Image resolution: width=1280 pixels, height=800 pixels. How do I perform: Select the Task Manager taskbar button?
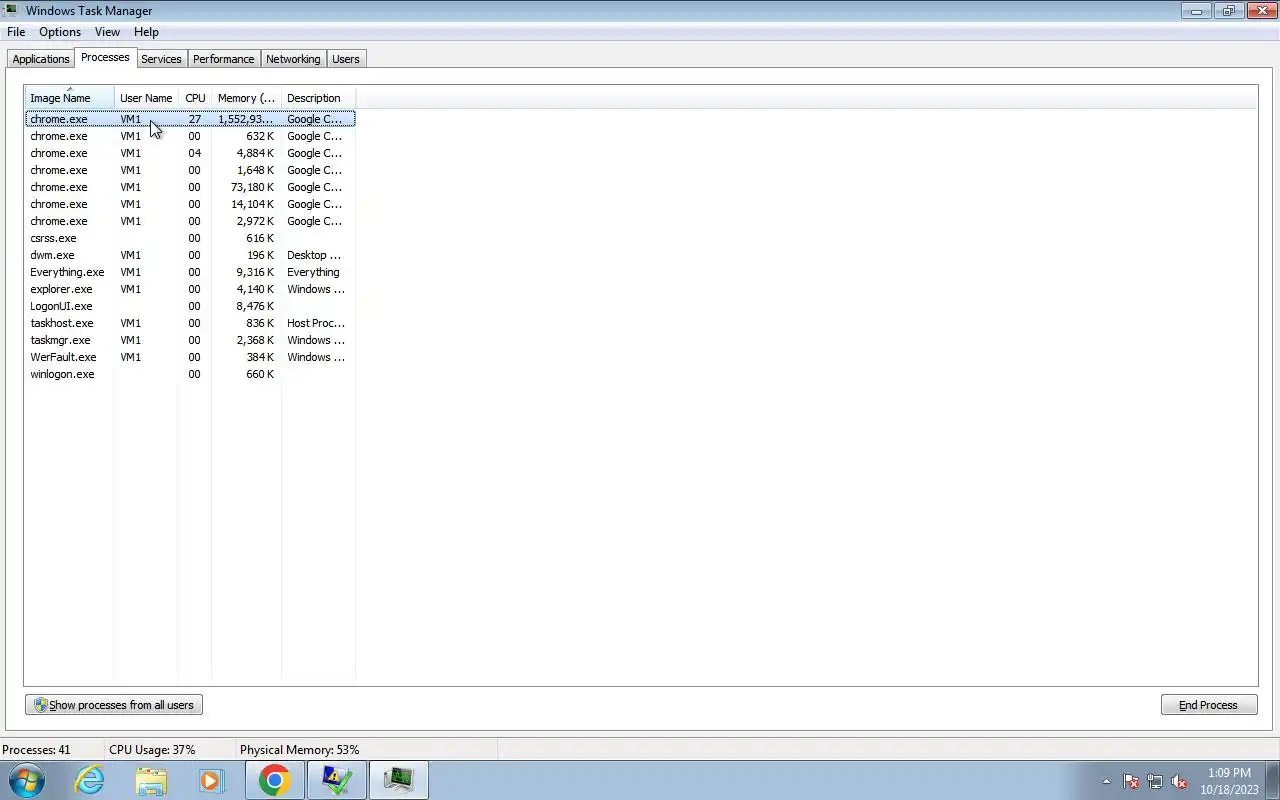[x=399, y=780]
